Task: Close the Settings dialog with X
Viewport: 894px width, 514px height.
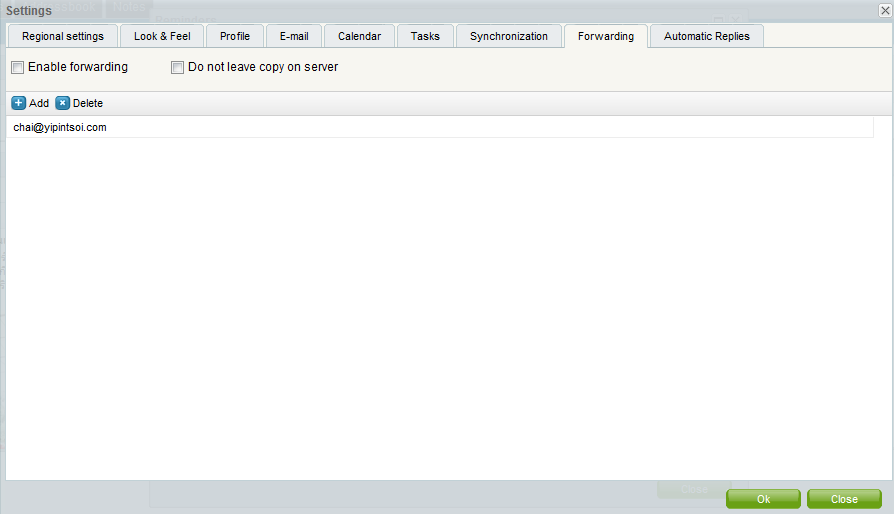Action: [x=885, y=10]
